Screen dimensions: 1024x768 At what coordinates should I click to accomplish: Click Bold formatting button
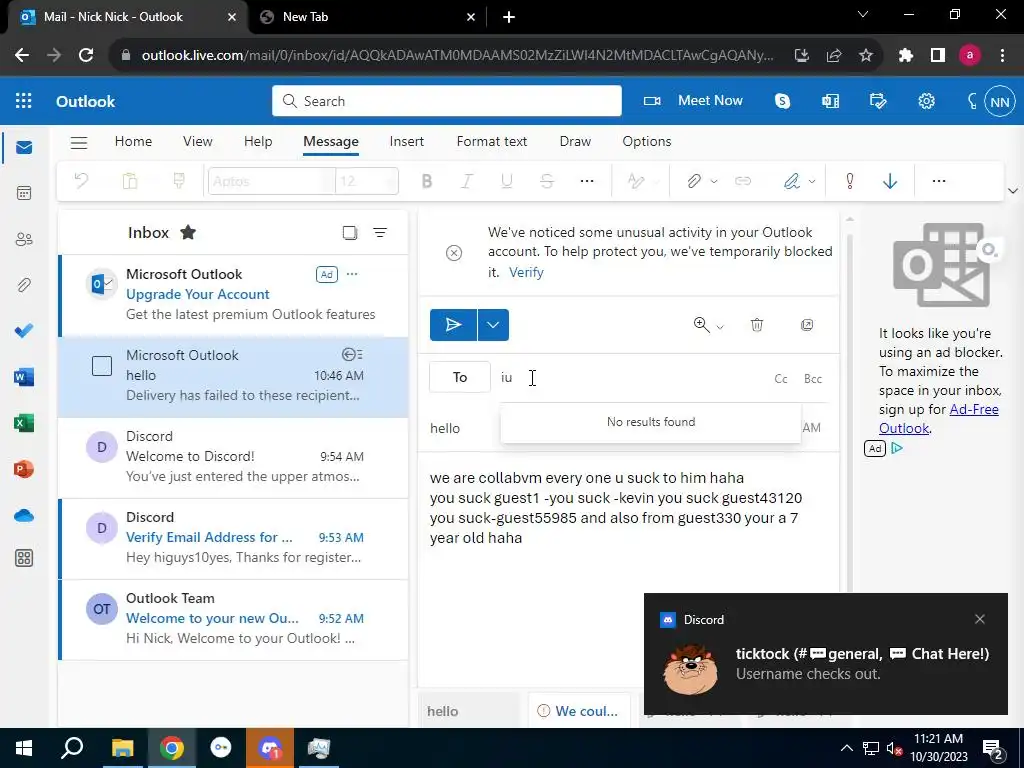(x=426, y=181)
